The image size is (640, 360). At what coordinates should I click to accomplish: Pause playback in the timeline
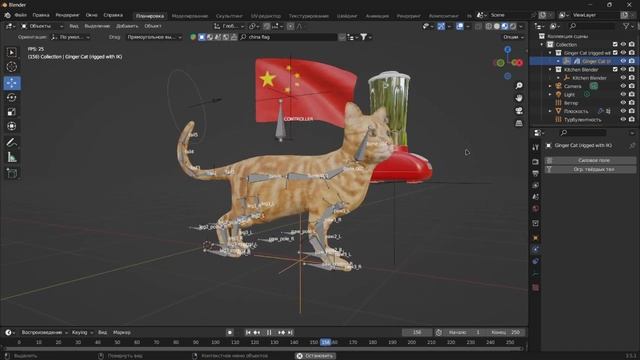(269, 333)
